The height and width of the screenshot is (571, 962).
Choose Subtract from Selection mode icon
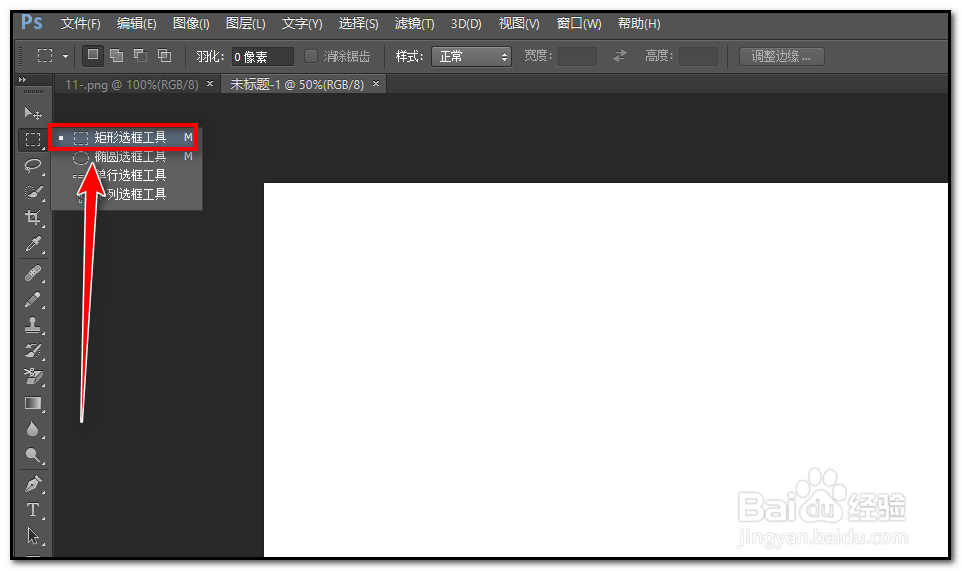click(x=140, y=56)
